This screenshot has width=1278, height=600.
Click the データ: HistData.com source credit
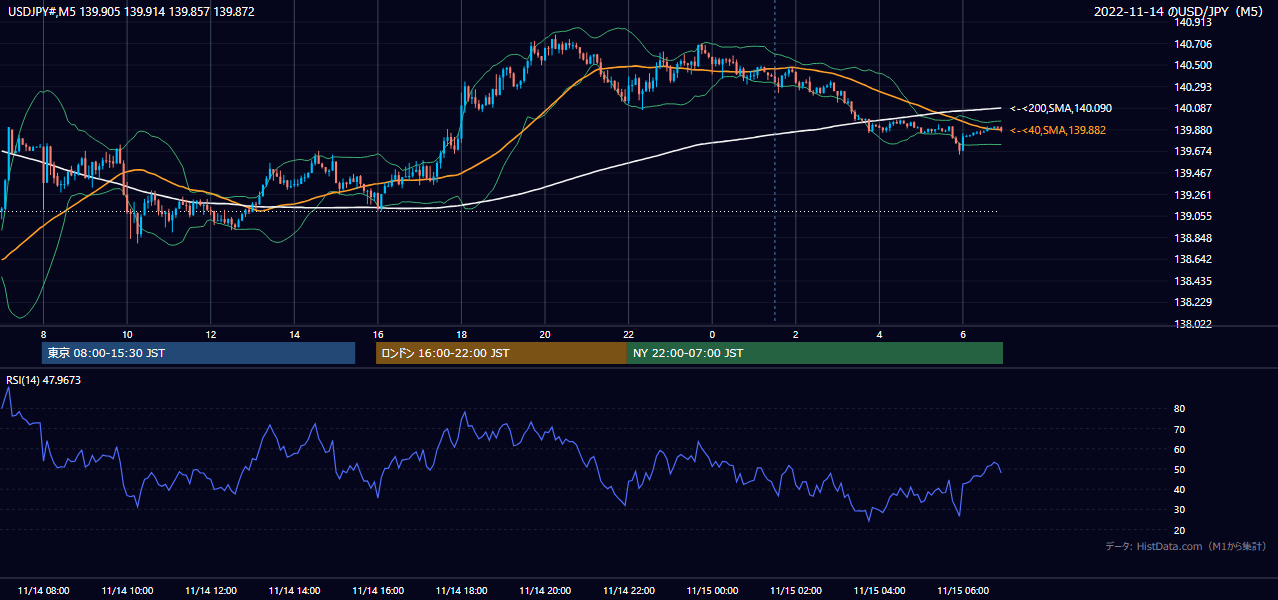point(1186,546)
